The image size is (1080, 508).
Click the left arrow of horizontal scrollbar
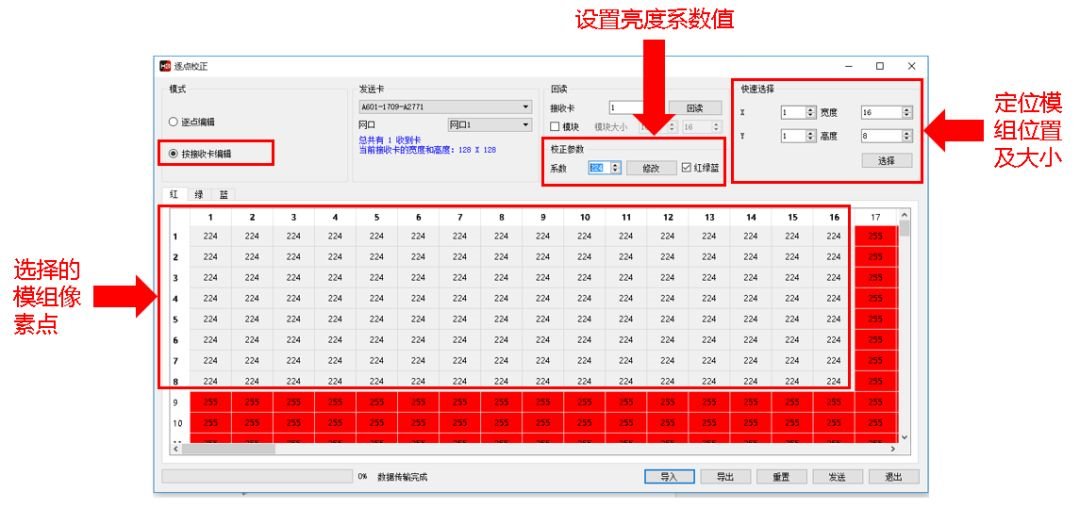(x=175, y=449)
